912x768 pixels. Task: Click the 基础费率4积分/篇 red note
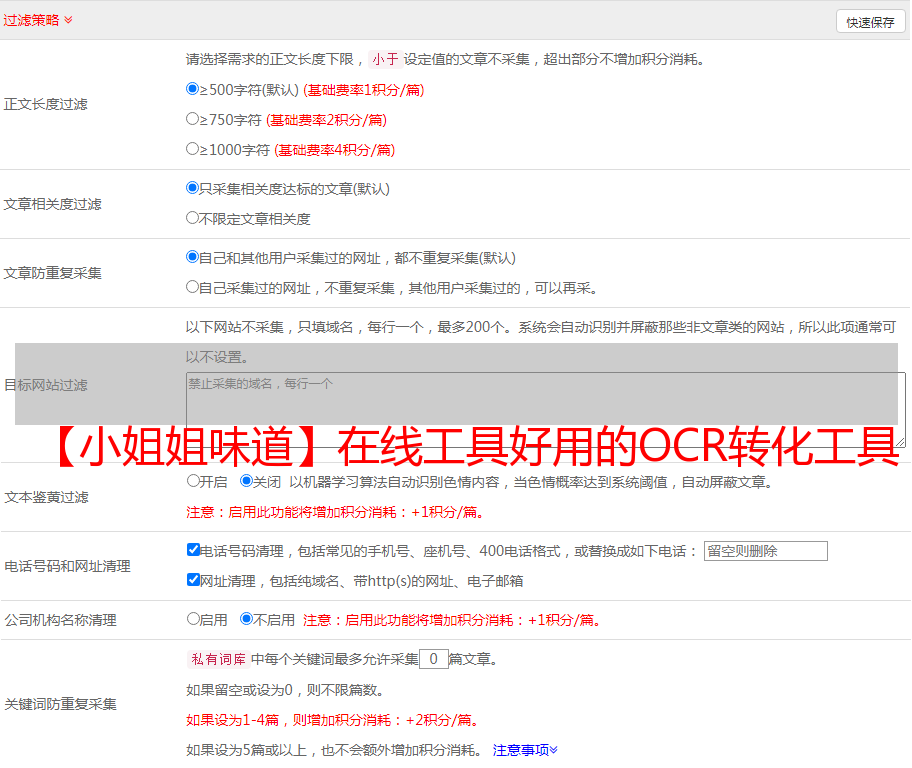(x=334, y=150)
